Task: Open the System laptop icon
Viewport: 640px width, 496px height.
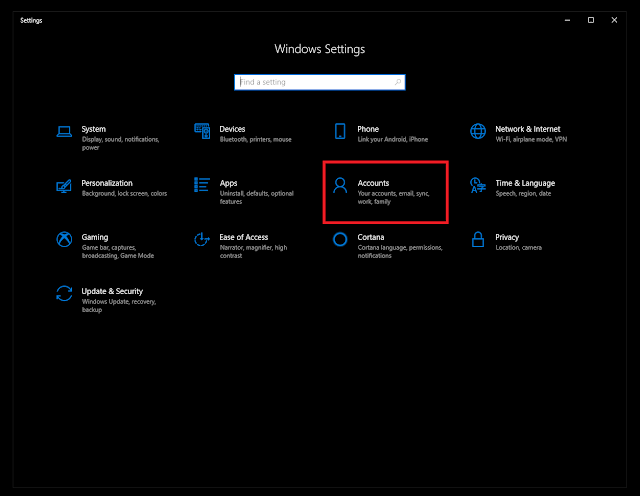Action: coord(64,131)
